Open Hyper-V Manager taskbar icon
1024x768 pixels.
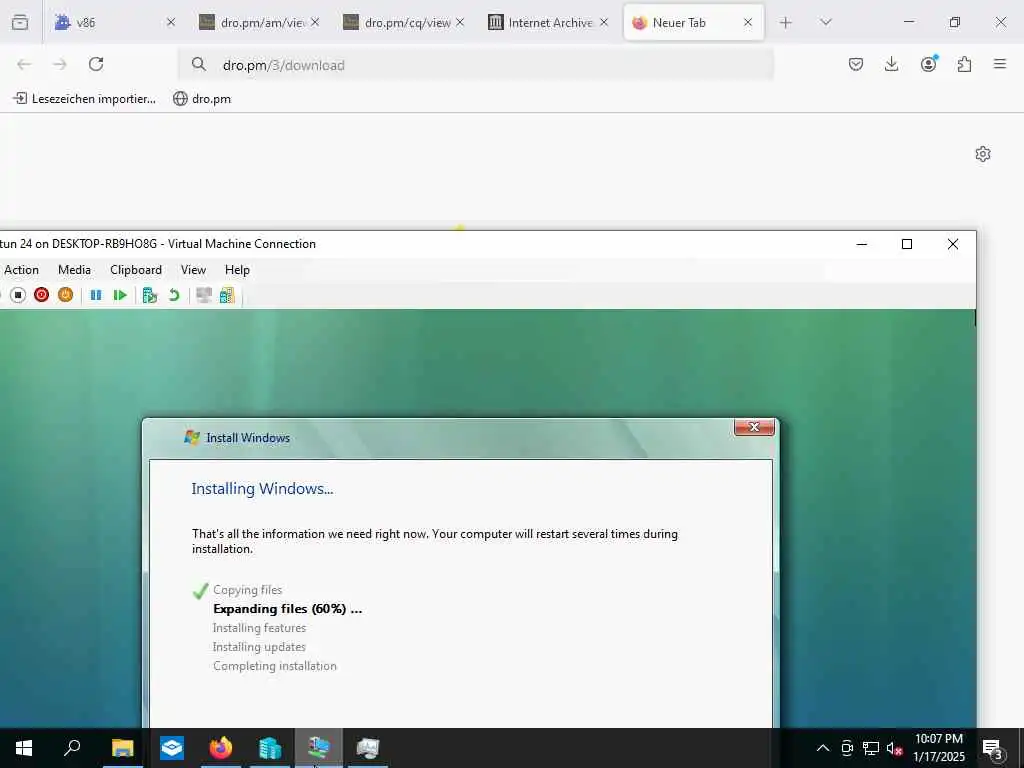coord(270,748)
